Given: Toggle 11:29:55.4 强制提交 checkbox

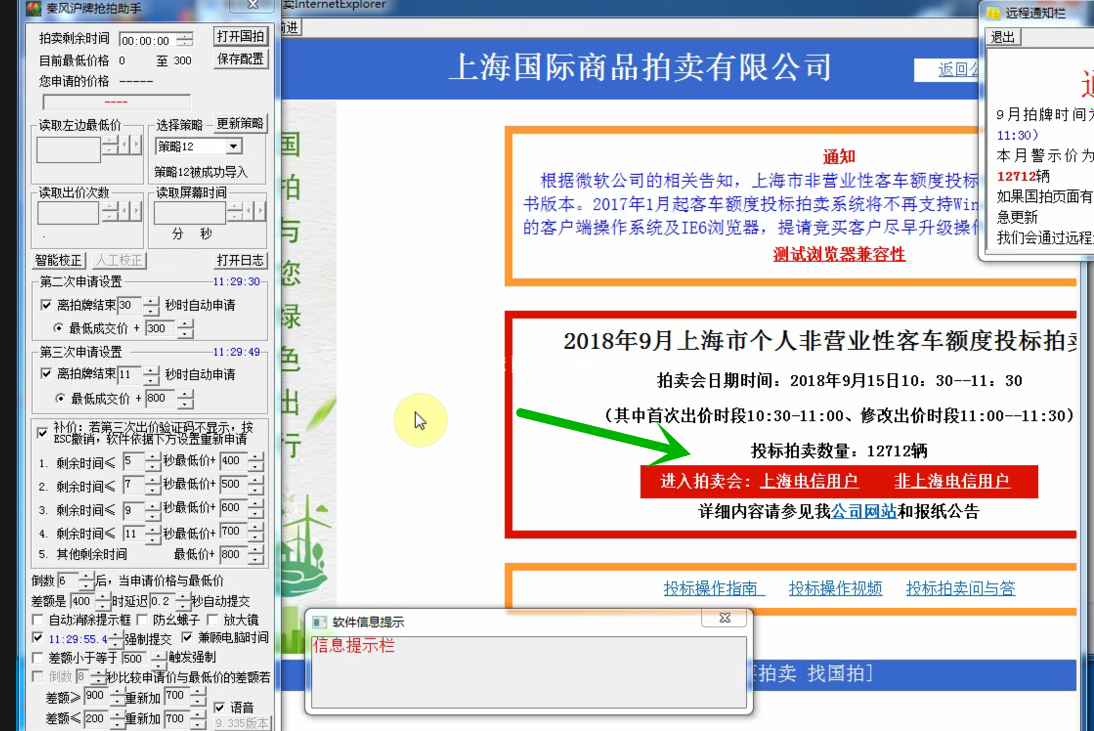Looking at the screenshot, I should [38, 638].
